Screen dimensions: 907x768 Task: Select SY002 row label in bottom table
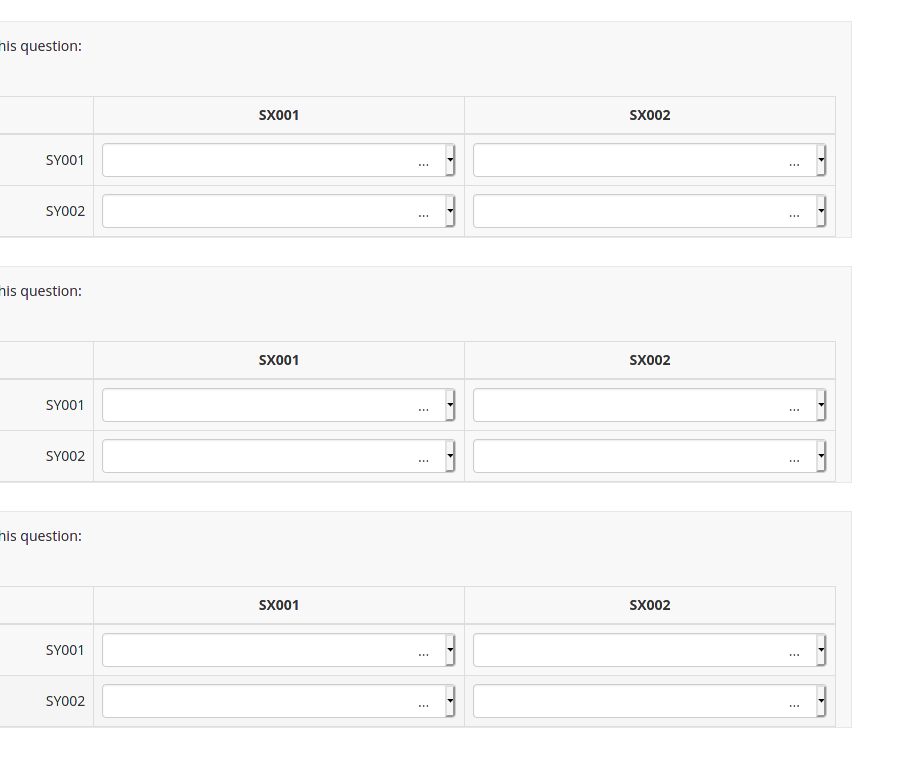(x=65, y=701)
